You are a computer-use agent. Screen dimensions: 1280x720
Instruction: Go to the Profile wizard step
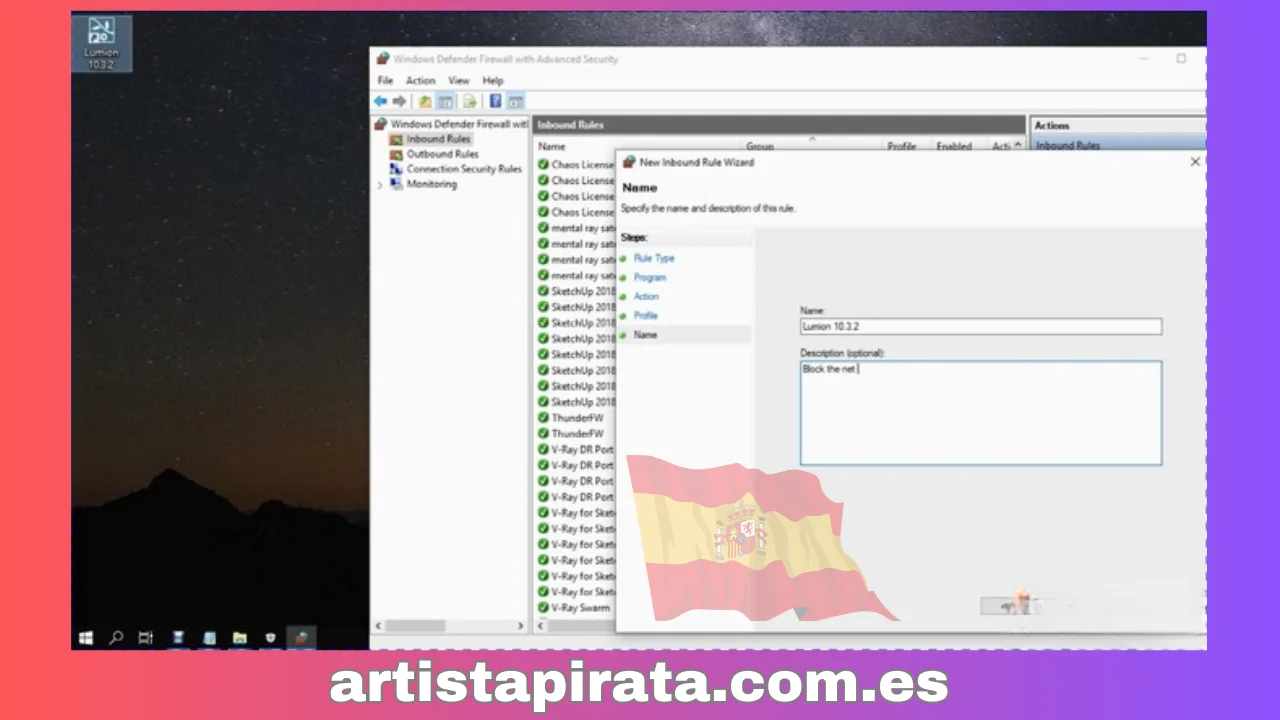(645, 315)
